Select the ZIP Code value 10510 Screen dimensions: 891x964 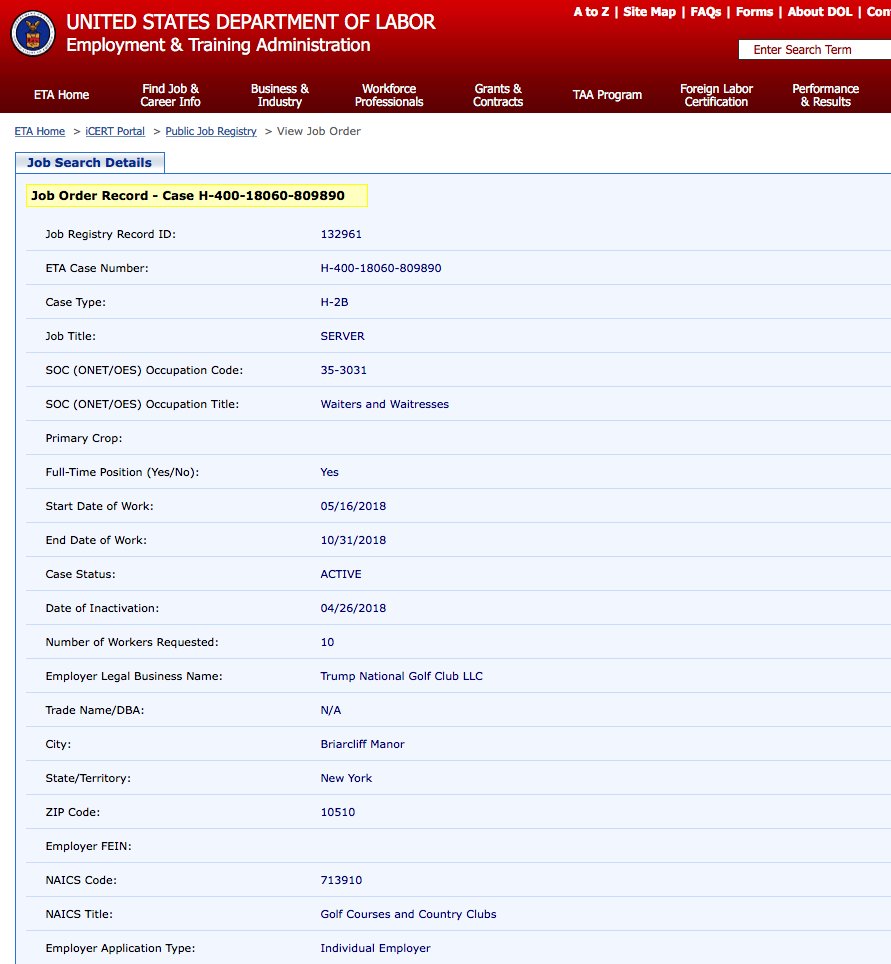[x=338, y=812]
